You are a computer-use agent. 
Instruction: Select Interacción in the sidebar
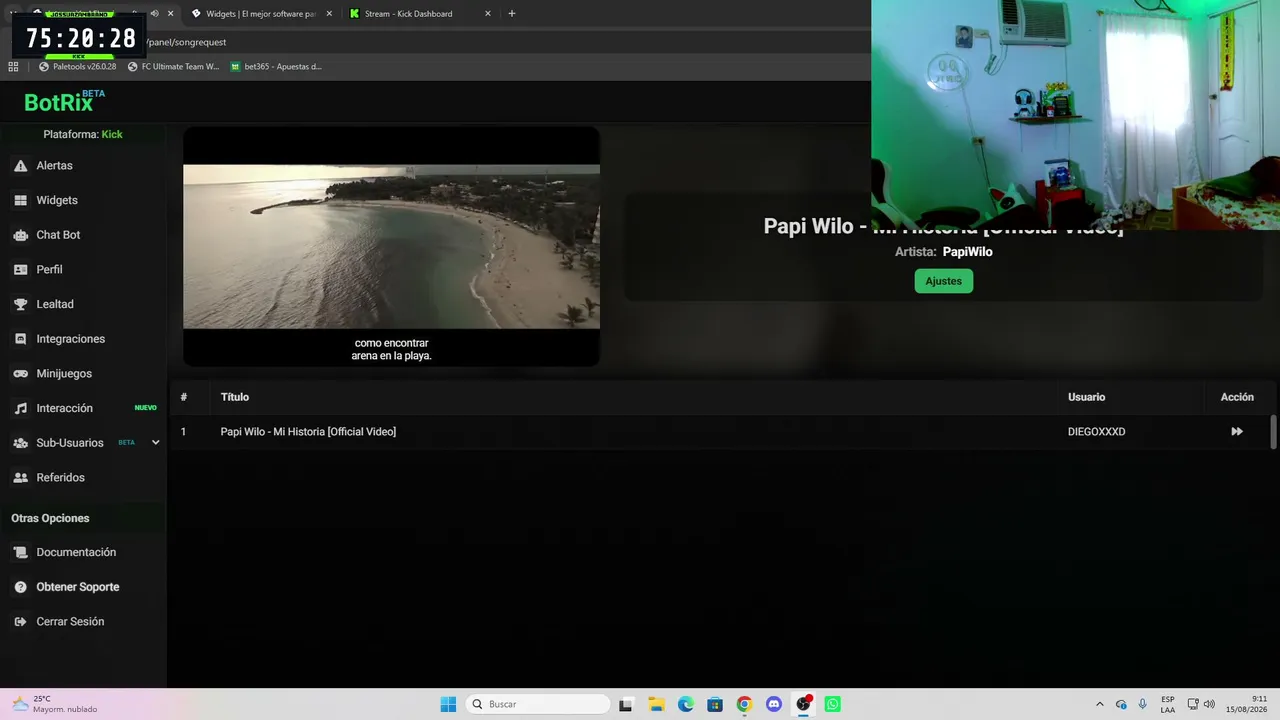click(x=65, y=408)
